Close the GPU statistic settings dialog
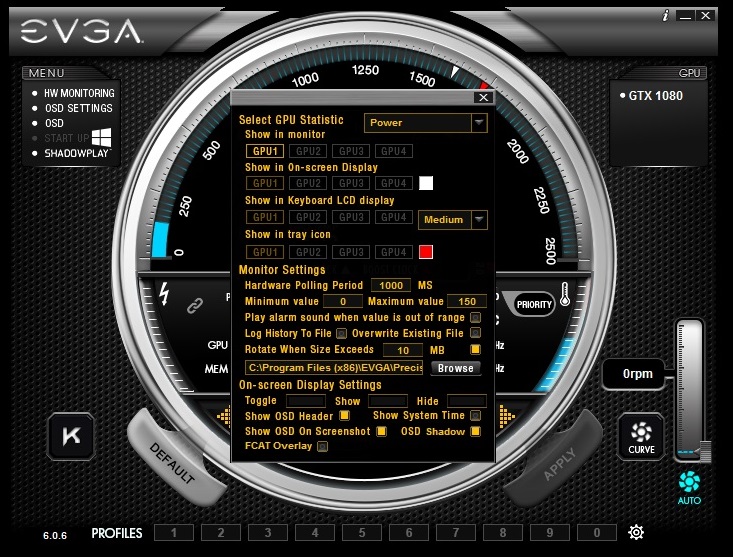 483,98
